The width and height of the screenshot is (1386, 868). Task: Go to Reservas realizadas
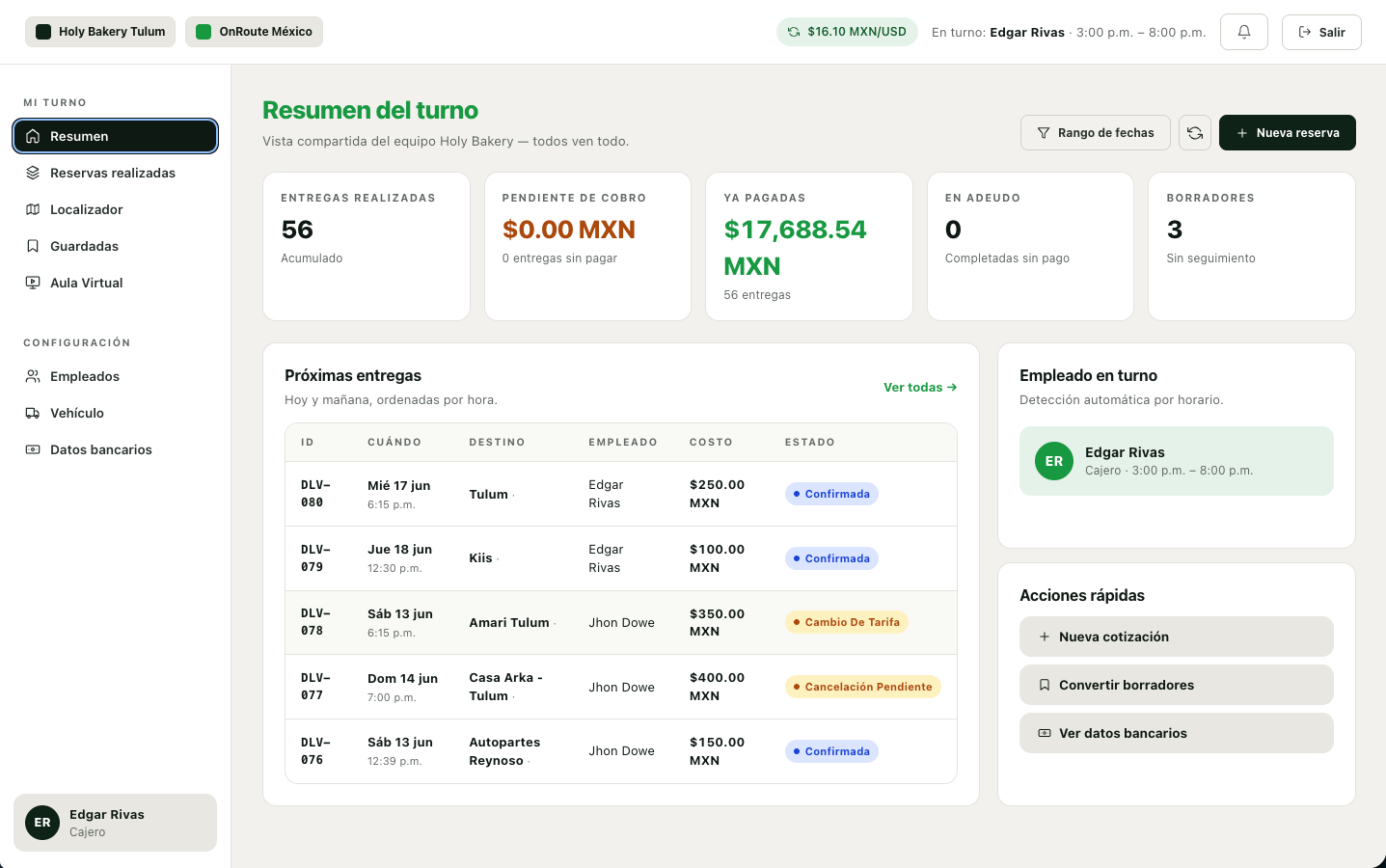pos(115,173)
